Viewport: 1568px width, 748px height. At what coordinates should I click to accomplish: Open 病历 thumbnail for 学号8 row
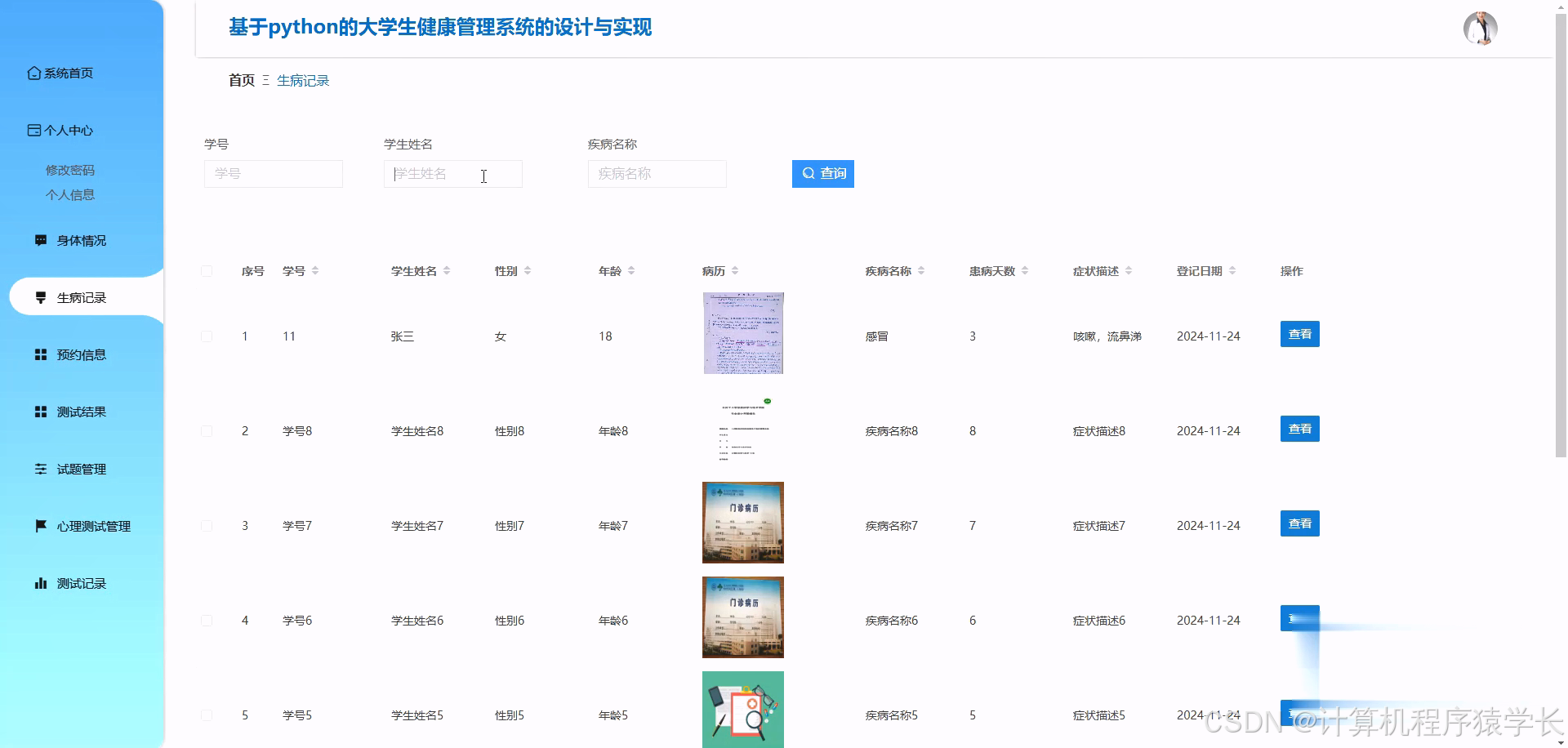click(x=743, y=428)
